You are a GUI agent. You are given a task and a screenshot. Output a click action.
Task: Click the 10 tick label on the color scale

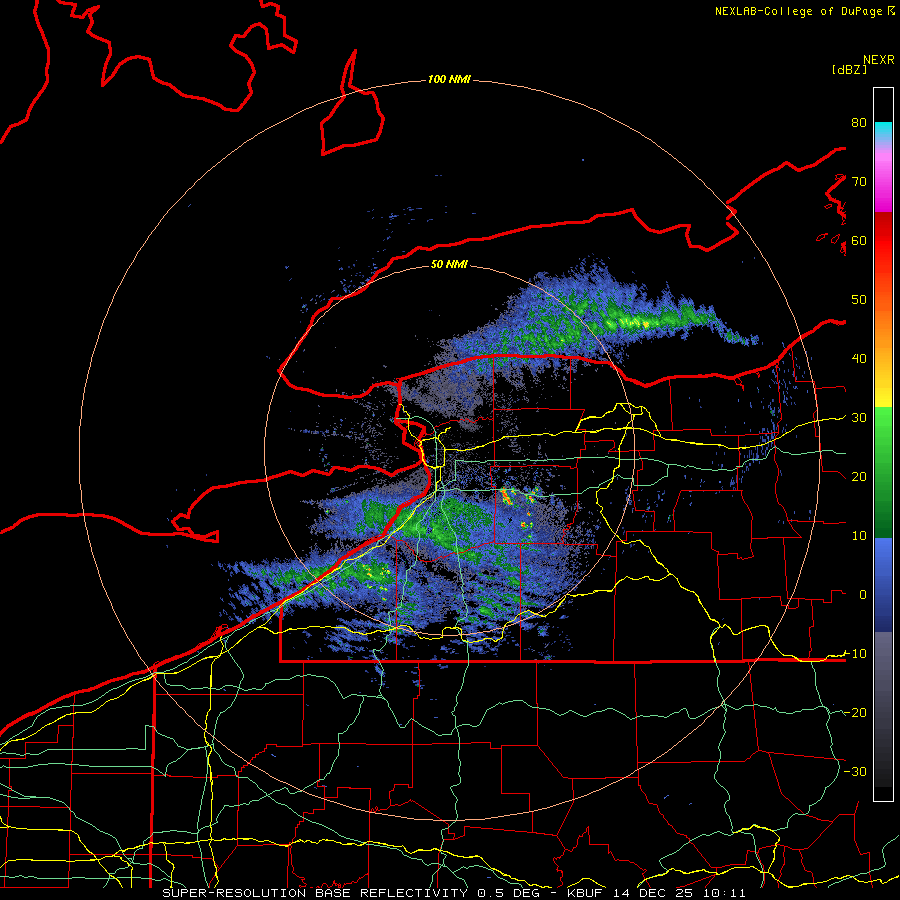[859, 536]
